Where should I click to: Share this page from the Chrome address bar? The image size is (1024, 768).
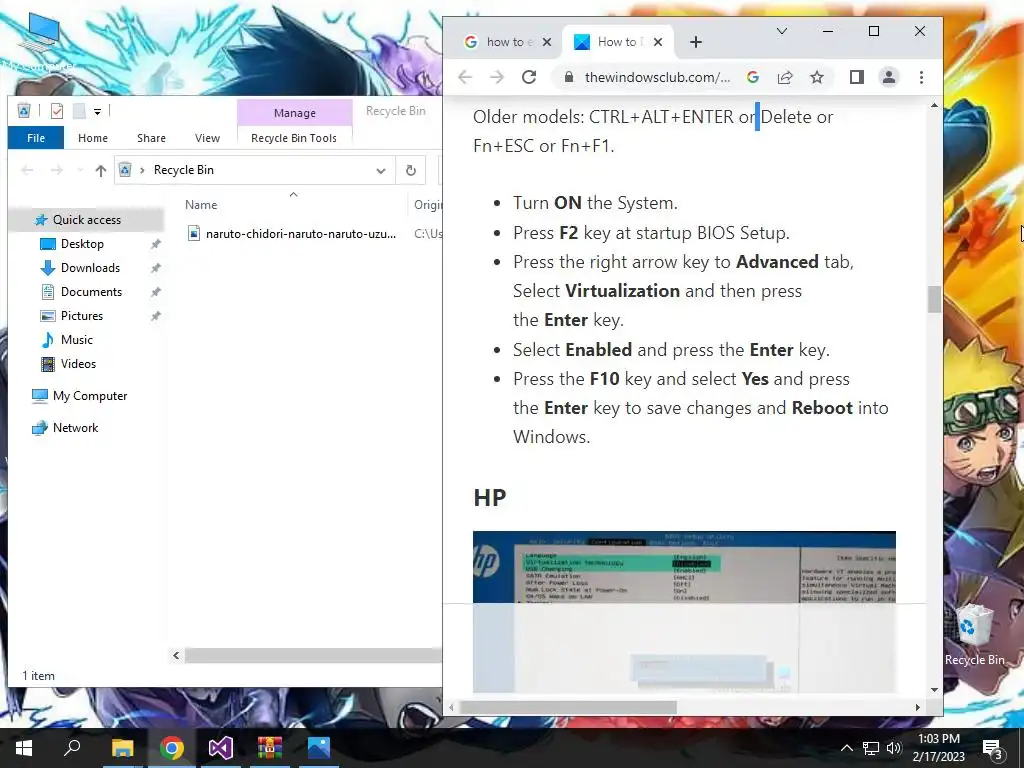[785, 77]
